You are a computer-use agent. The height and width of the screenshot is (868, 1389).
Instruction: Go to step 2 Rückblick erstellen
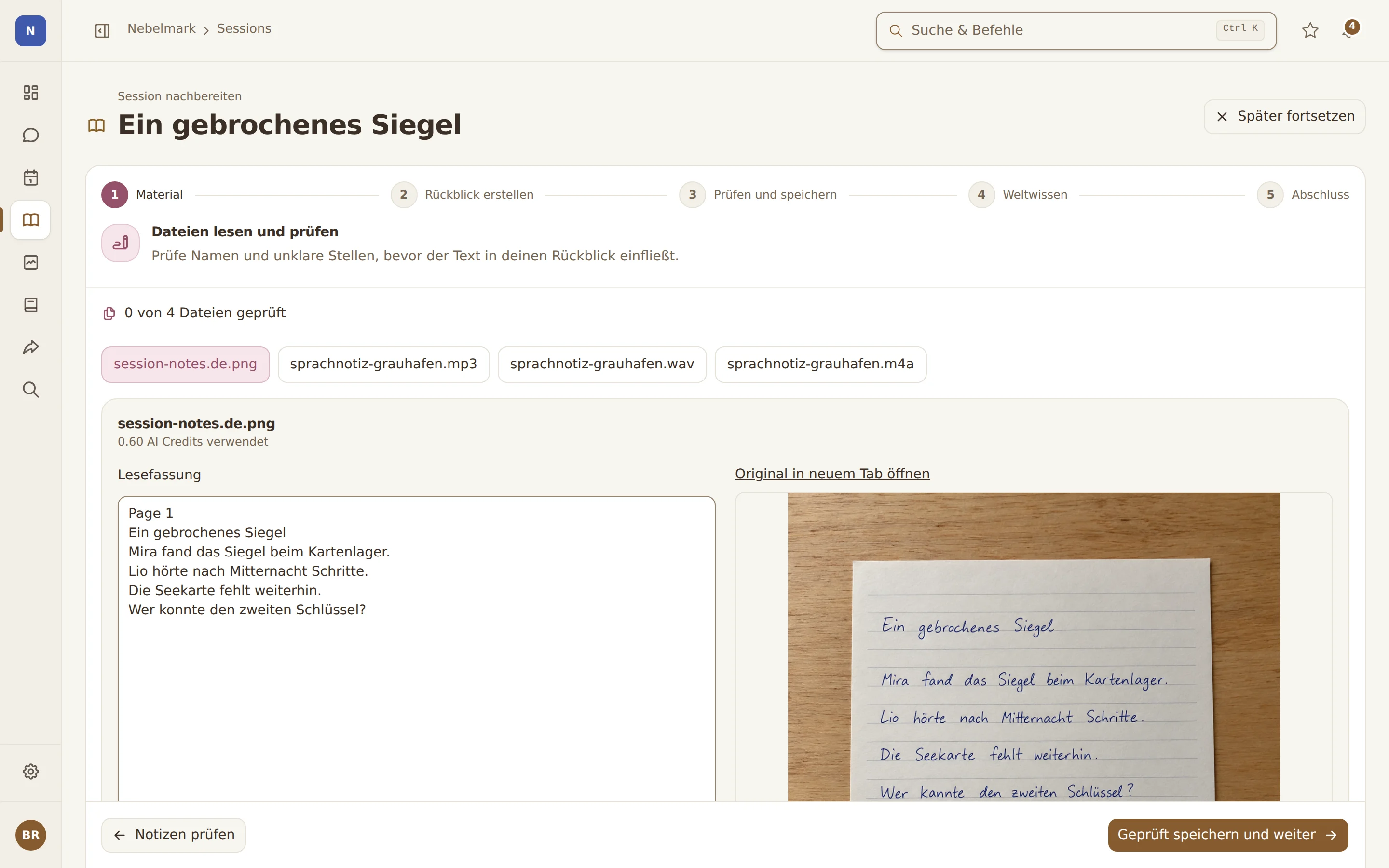click(462, 195)
